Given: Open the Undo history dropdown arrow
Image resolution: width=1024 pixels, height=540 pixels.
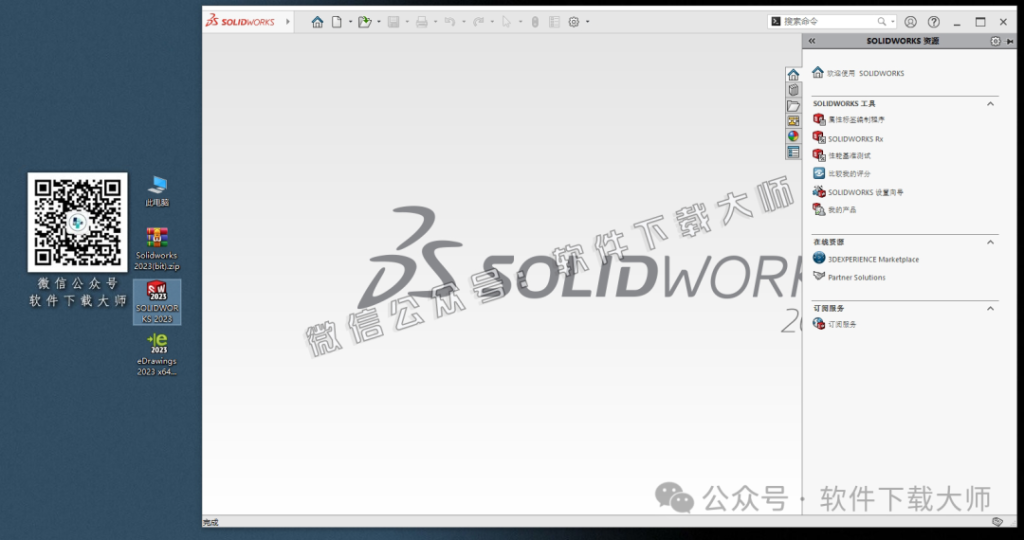Looking at the screenshot, I should tap(464, 22).
